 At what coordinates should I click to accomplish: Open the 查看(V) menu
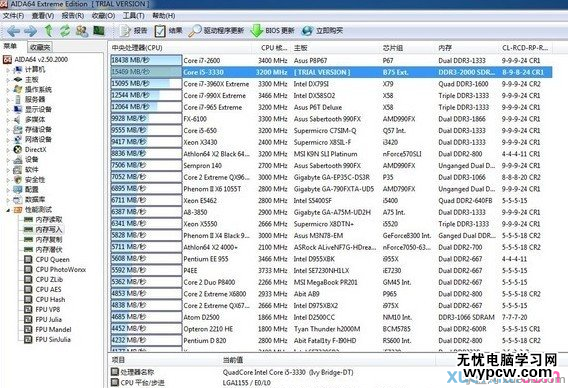coord(43,16)
